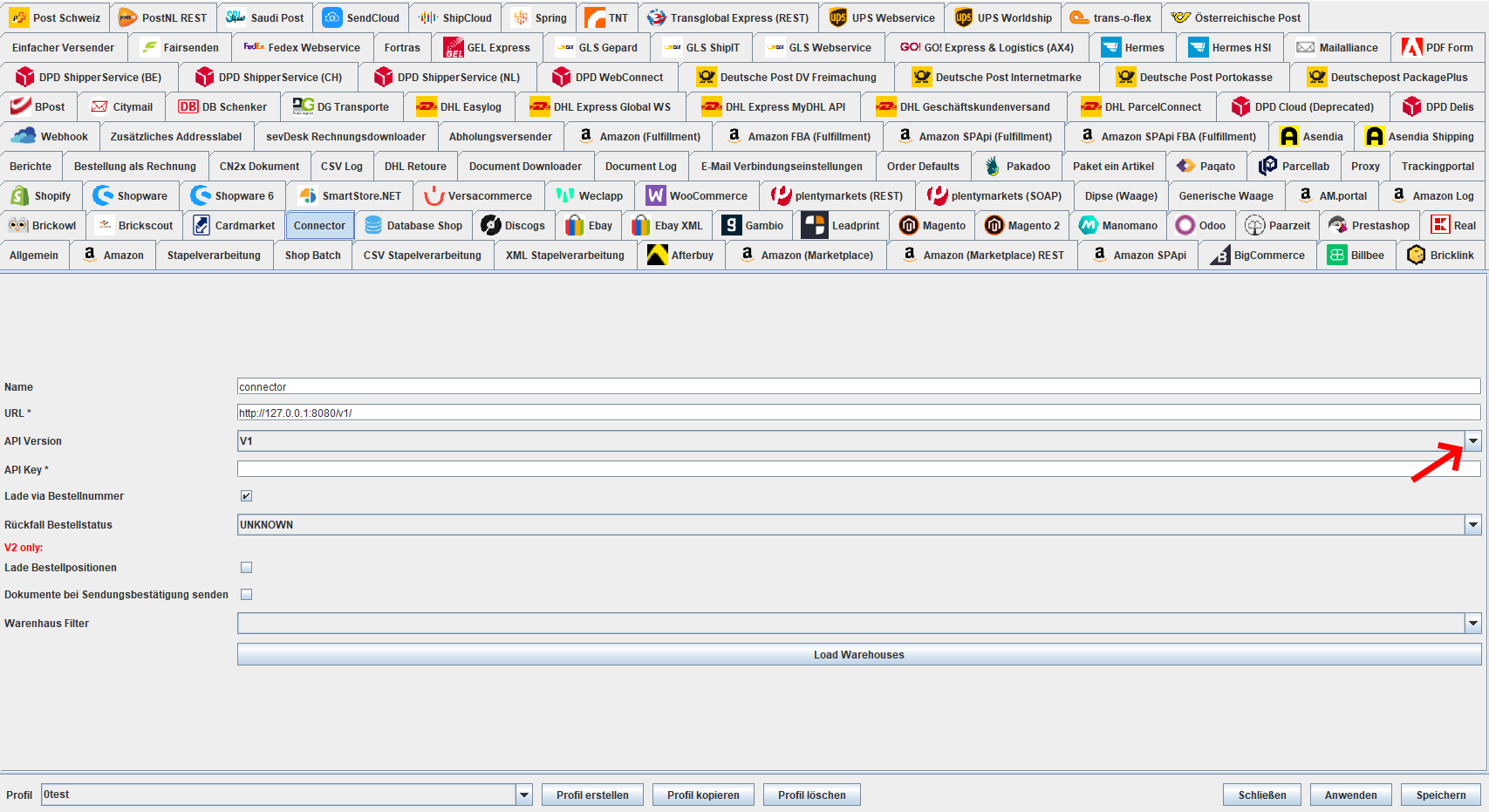The width and height of the screenshot is (1489, 812).
Task: Select the Prestashop tab icon
Action: tap(1338, 225)
